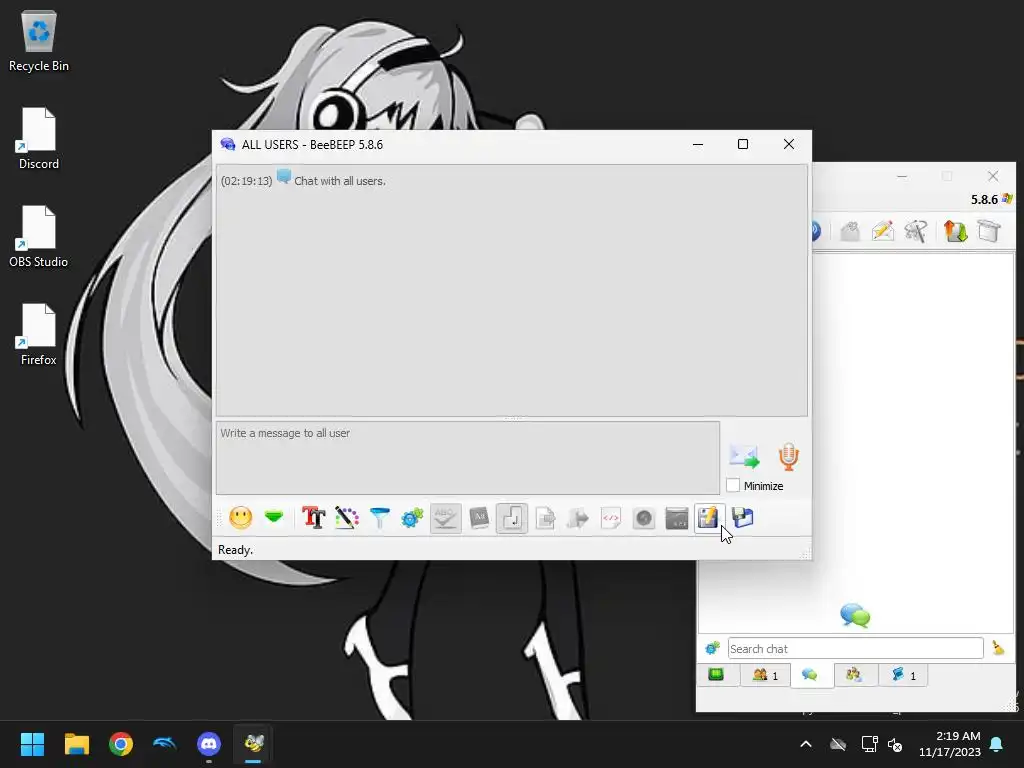Click the blue double-floppy save chat icon

click(x=743, y=518)
